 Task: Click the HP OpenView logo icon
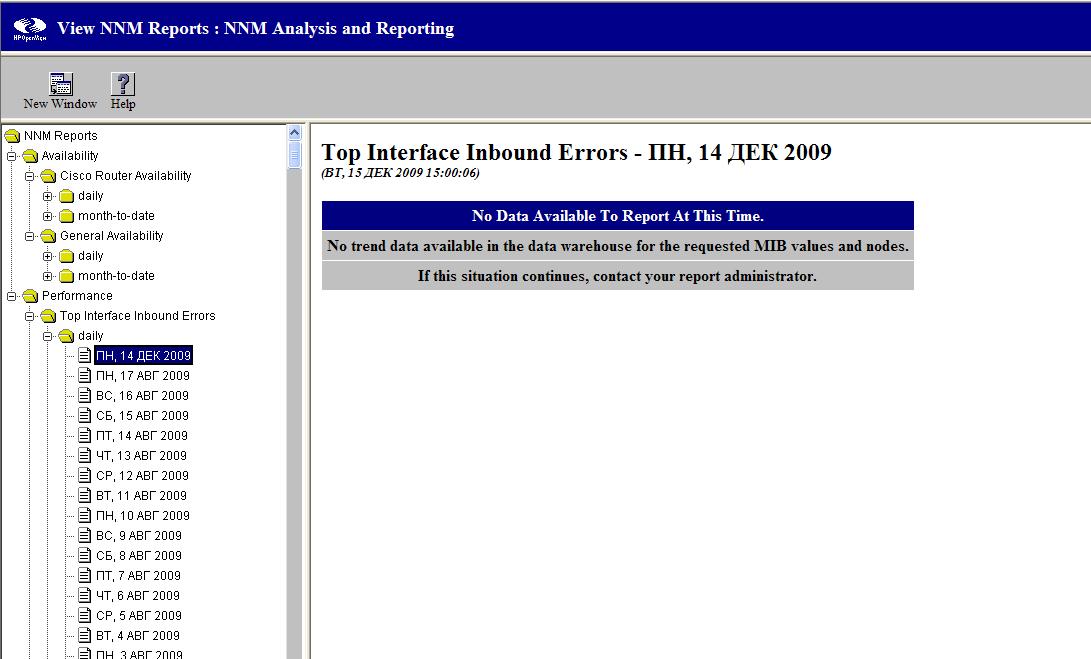(x=29, y=29)
